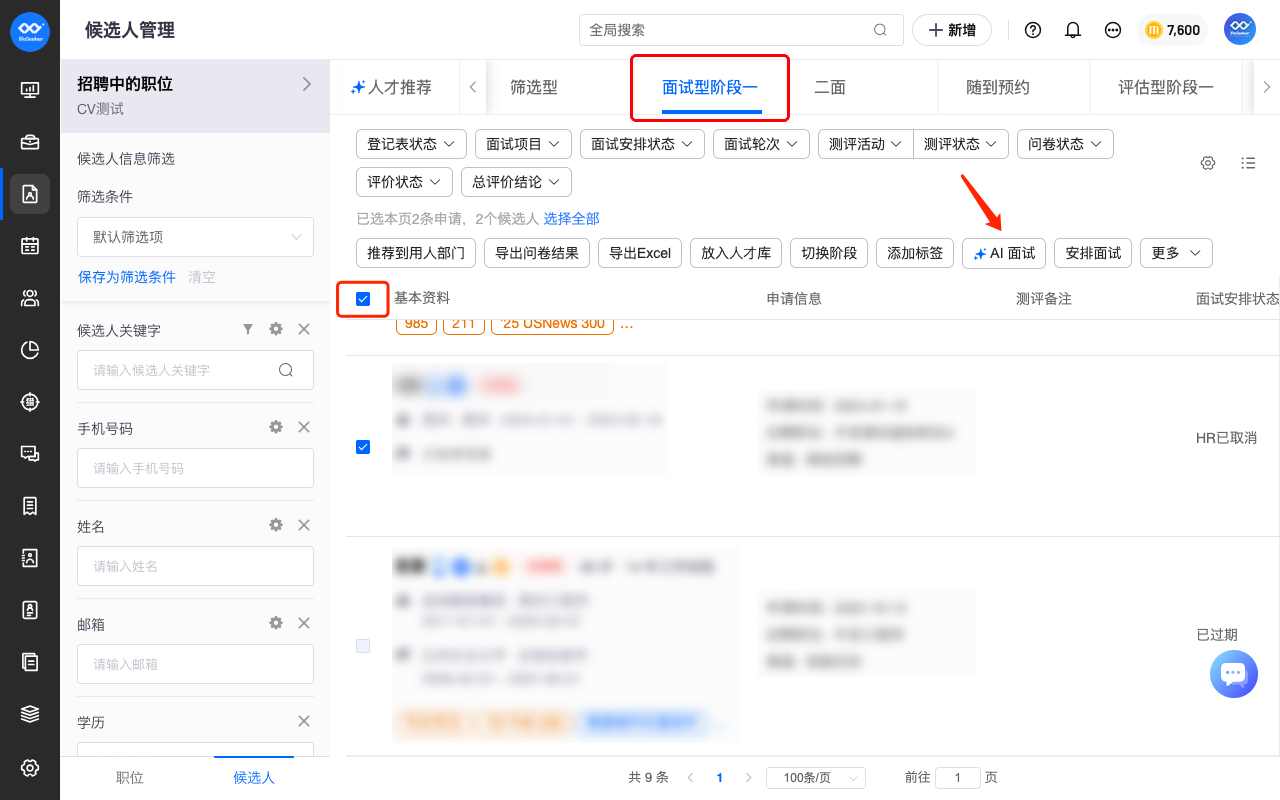Image resolution: width=1280 pixels, height=800 pixels.
Task: Open the chat messages icon in the sidebar
Action: 30,454
